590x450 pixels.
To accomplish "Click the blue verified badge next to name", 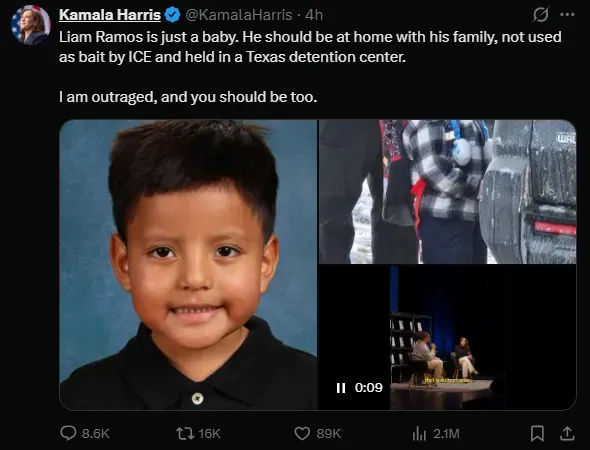I will 173,15.
